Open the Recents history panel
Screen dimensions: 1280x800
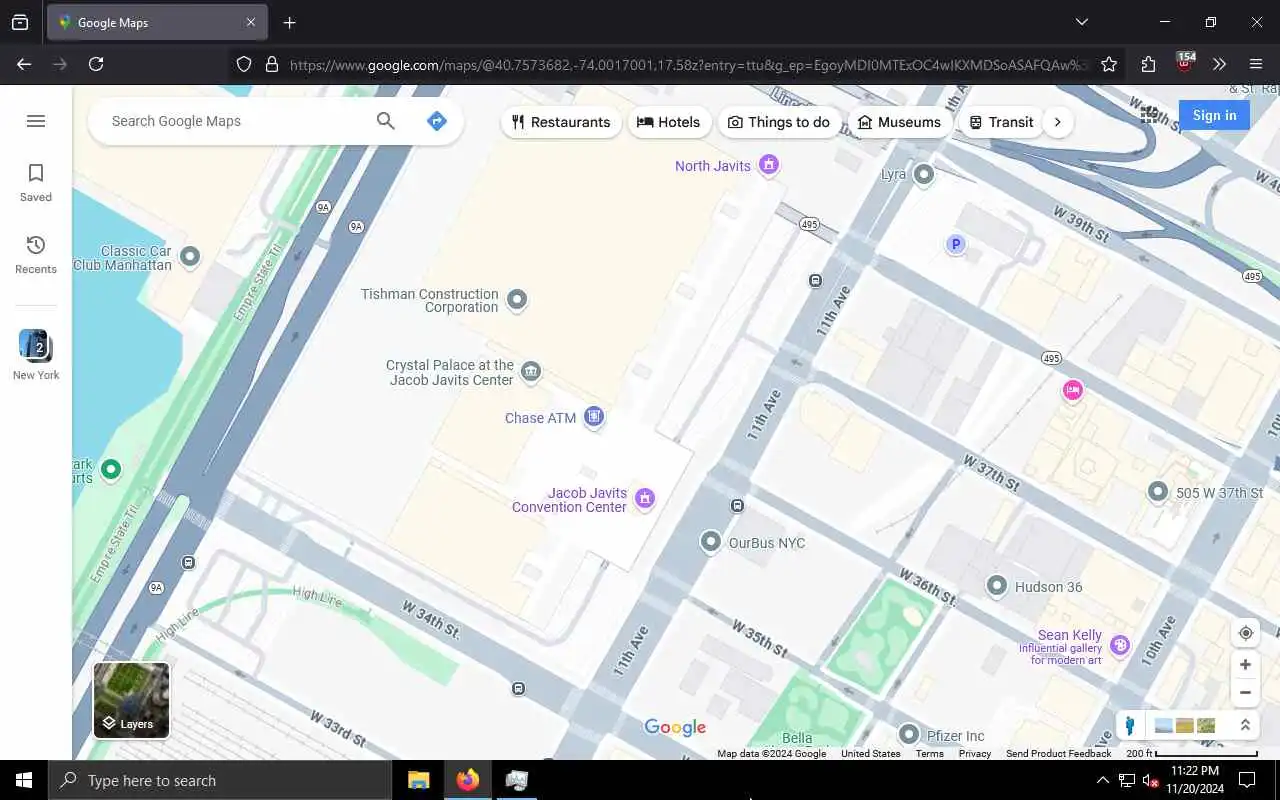pyautogui.click(x=36, y=255)
